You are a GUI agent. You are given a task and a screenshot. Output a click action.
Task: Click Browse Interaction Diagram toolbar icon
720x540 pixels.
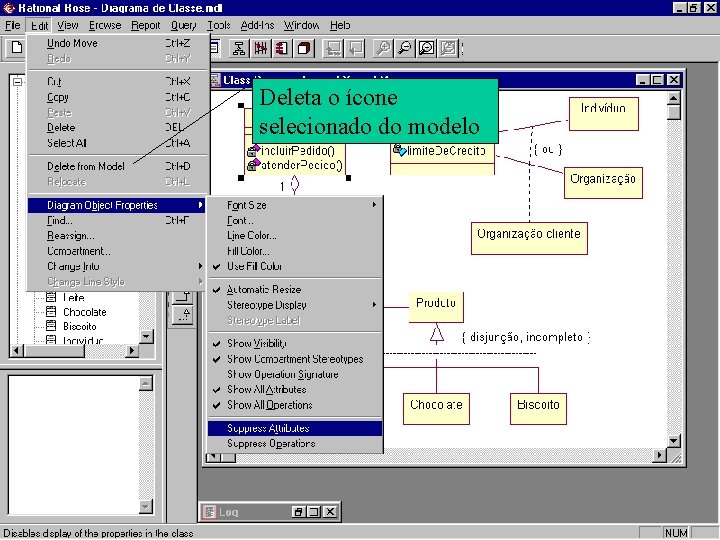[x=261, y=48]
